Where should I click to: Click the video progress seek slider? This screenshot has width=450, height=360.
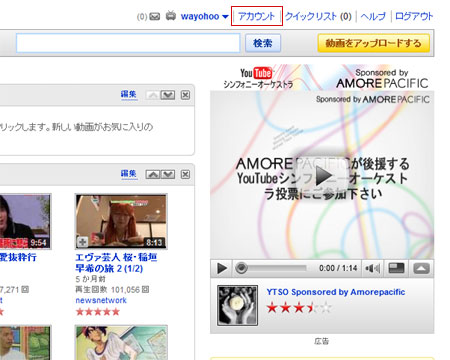click(x=271, y=268)
